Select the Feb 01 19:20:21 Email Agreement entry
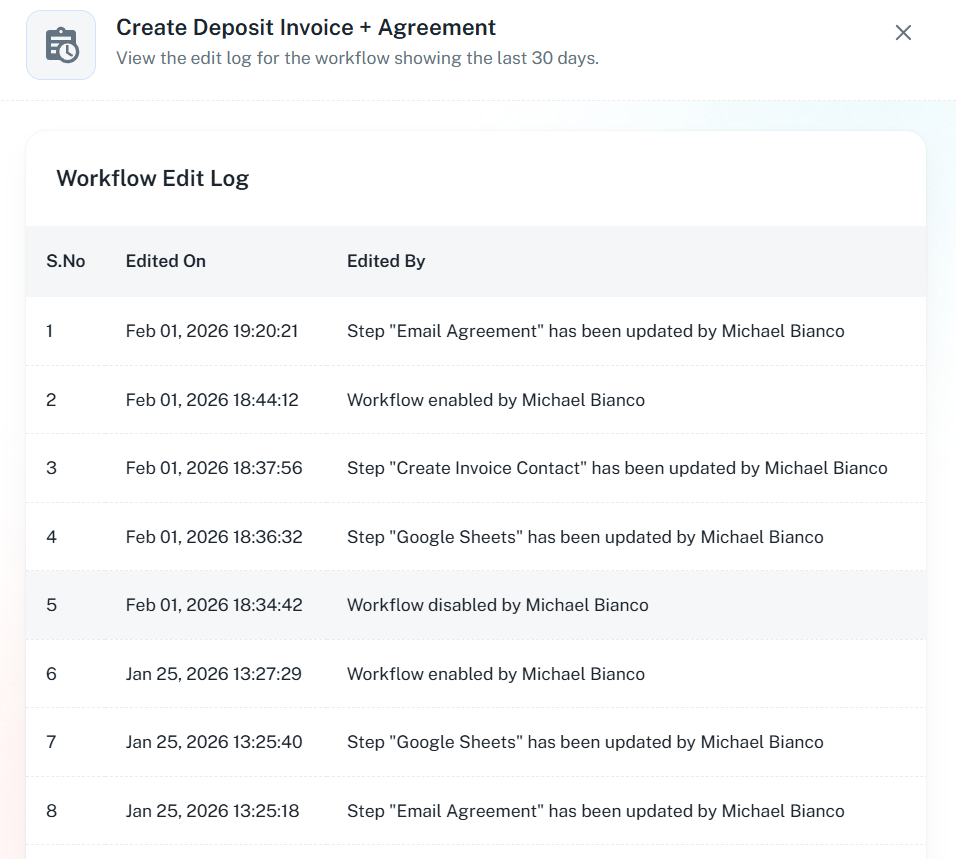The image size is (956, 859). [x=595, y=331]
